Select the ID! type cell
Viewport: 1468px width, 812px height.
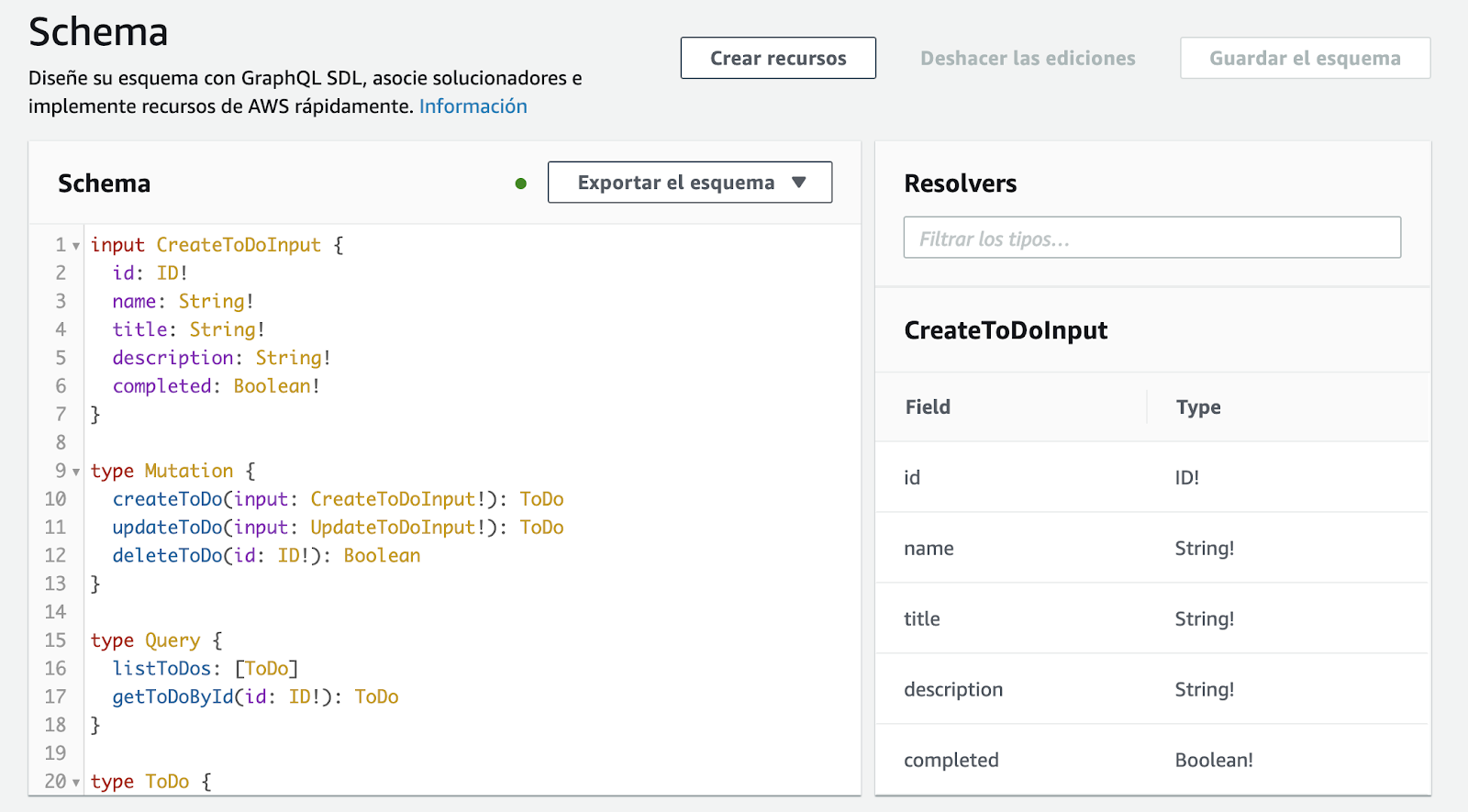pyautogui.click(x=1187, y=477)
